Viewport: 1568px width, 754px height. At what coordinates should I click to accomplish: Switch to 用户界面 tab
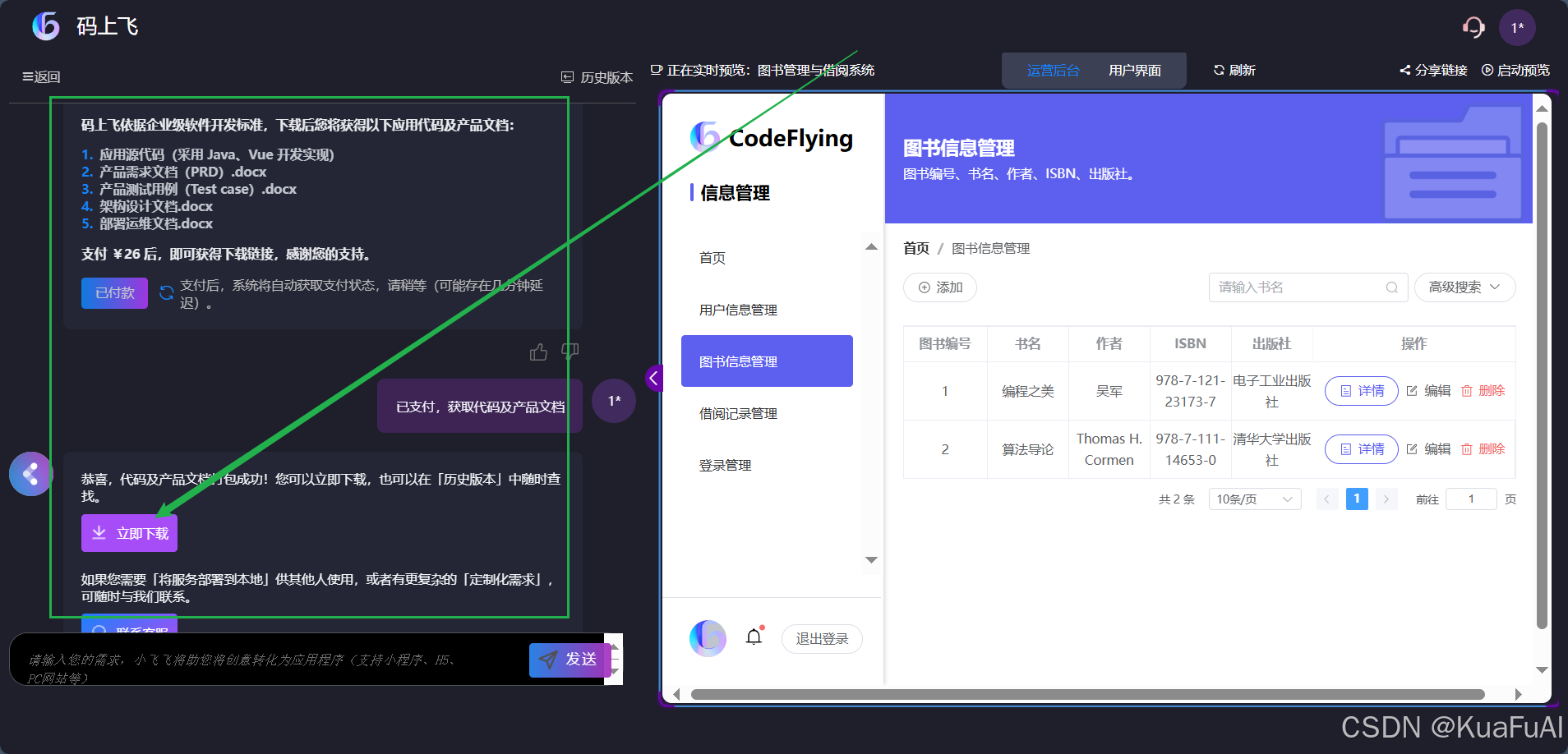[x=1135, y=71]
